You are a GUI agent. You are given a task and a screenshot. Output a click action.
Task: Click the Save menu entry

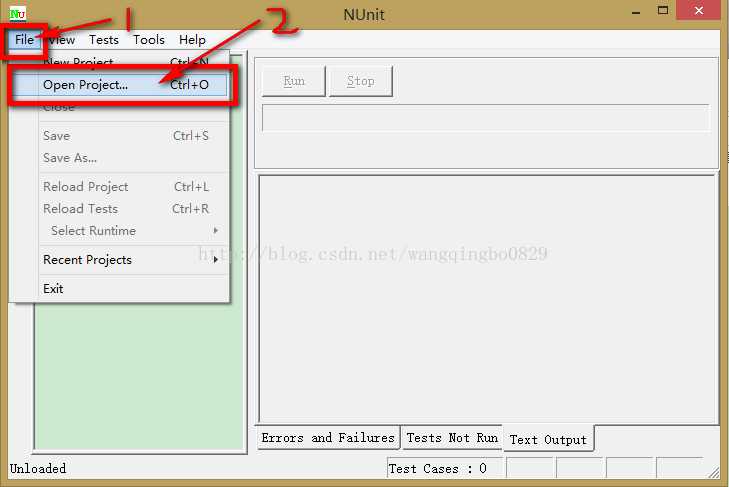click(x=120, y=136)
